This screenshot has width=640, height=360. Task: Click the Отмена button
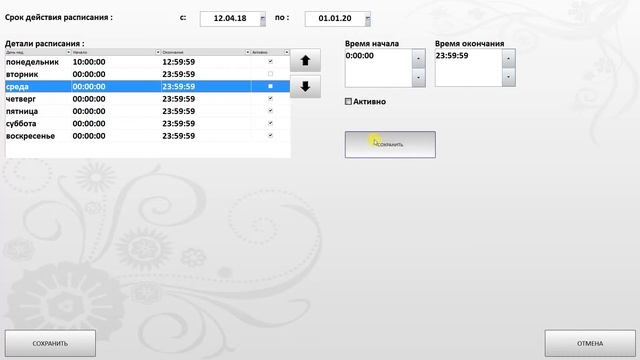590,343
